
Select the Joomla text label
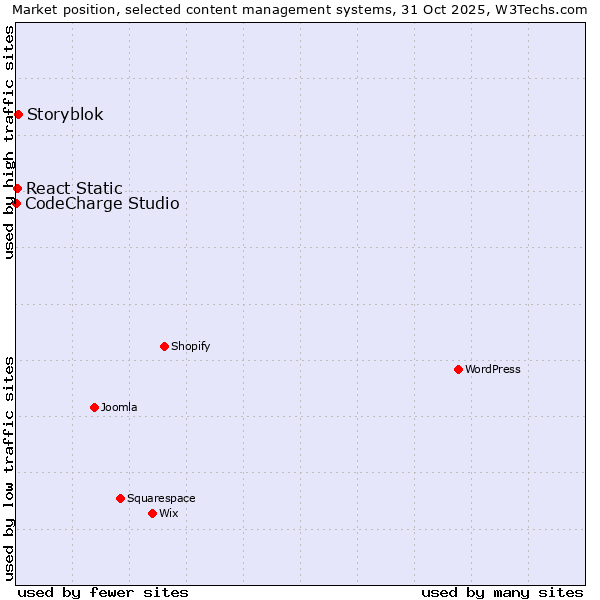(119, 407)
